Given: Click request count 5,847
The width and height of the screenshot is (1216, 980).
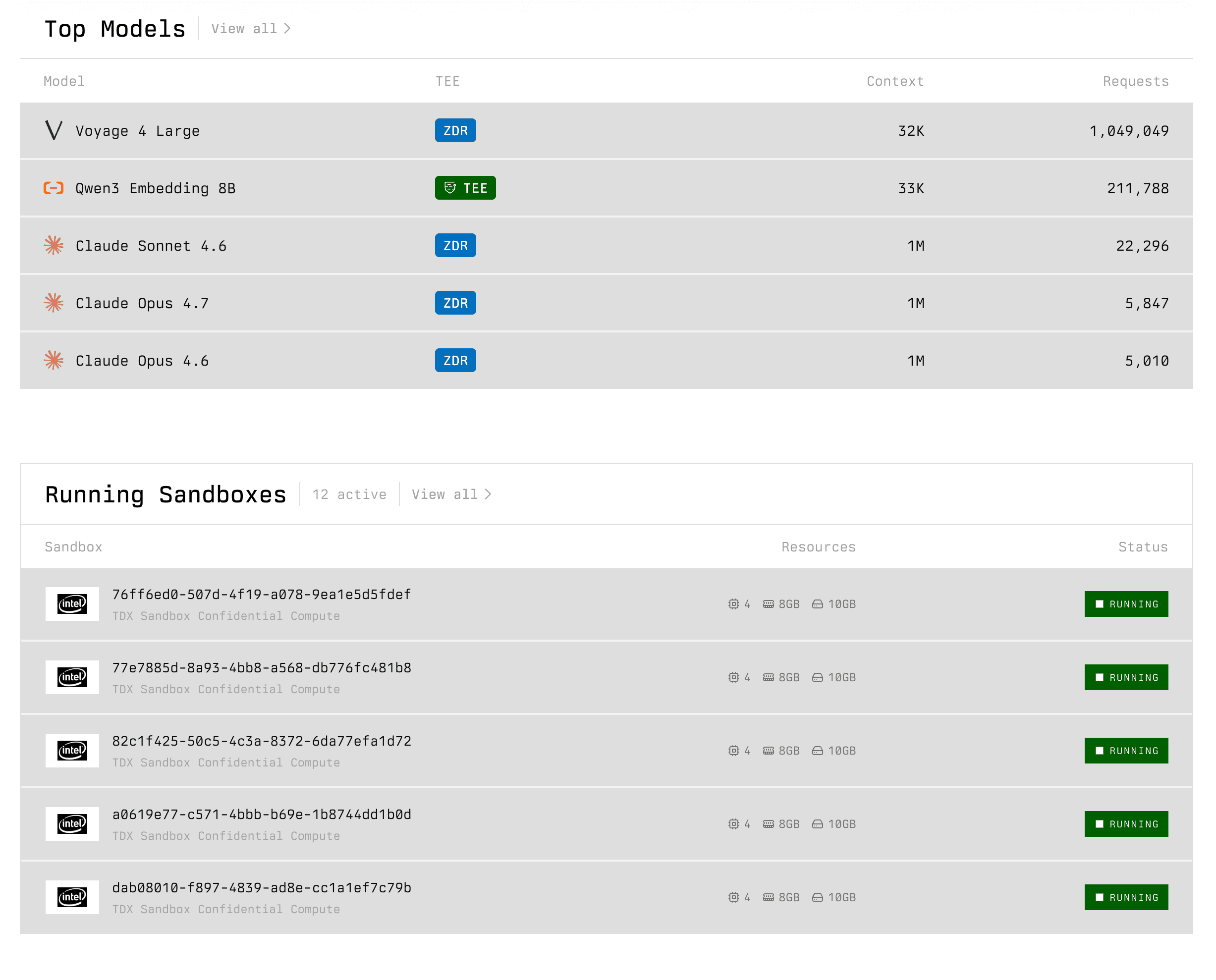Looking at the screenshot, I should [1147, 304].
